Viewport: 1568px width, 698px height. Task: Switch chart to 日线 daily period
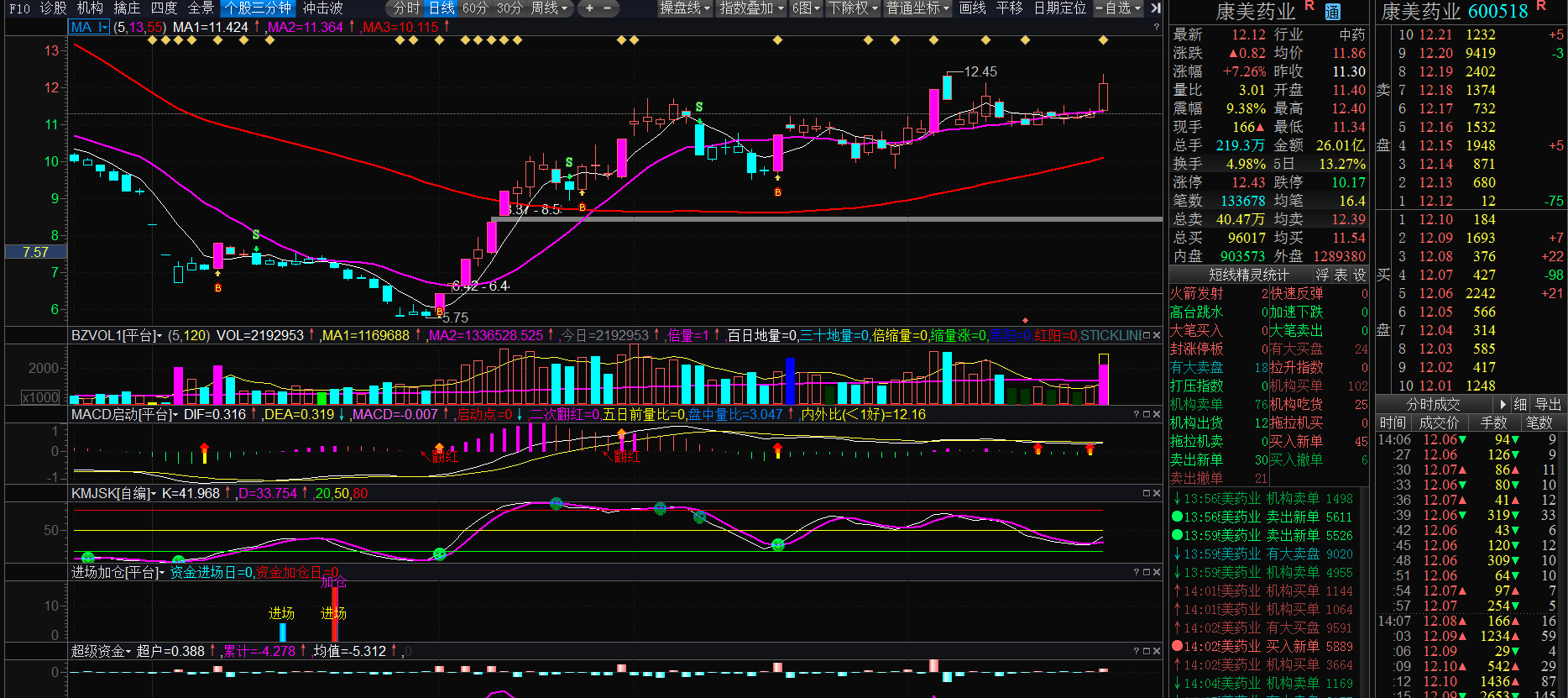442,8
